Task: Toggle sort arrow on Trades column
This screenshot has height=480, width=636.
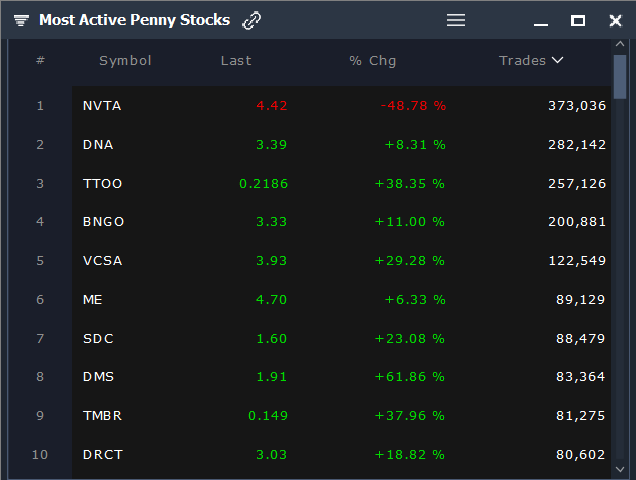Action: [x=558, y=60]
